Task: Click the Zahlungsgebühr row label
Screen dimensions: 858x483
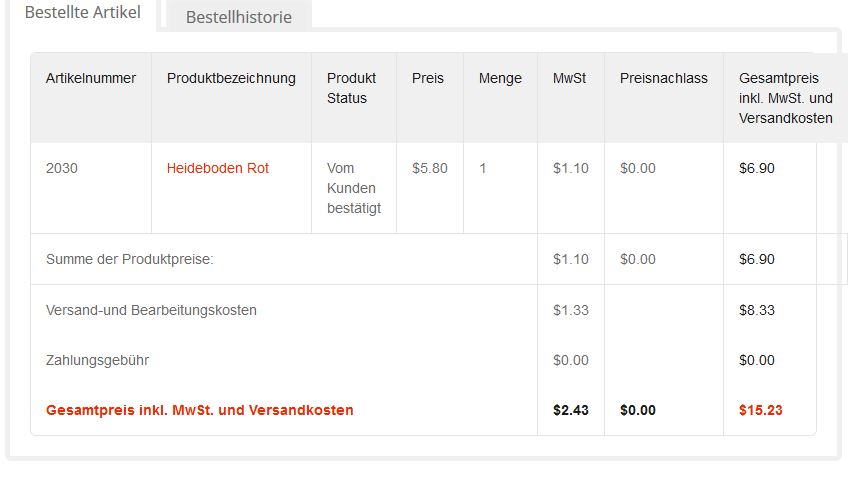Action: [97, 360]
